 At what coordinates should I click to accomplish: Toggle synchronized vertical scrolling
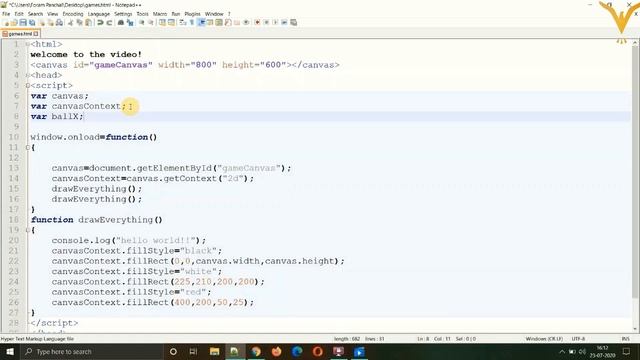point(162,23)
